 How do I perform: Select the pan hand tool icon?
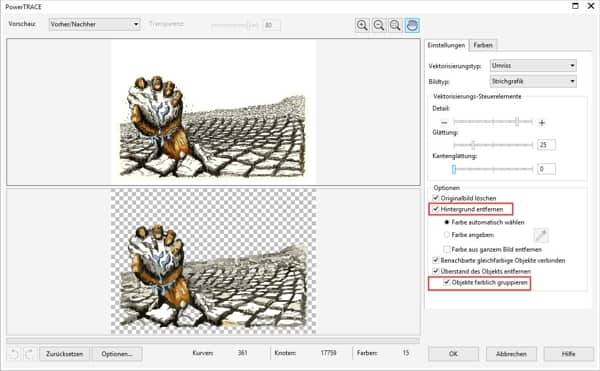pos(412,25)
